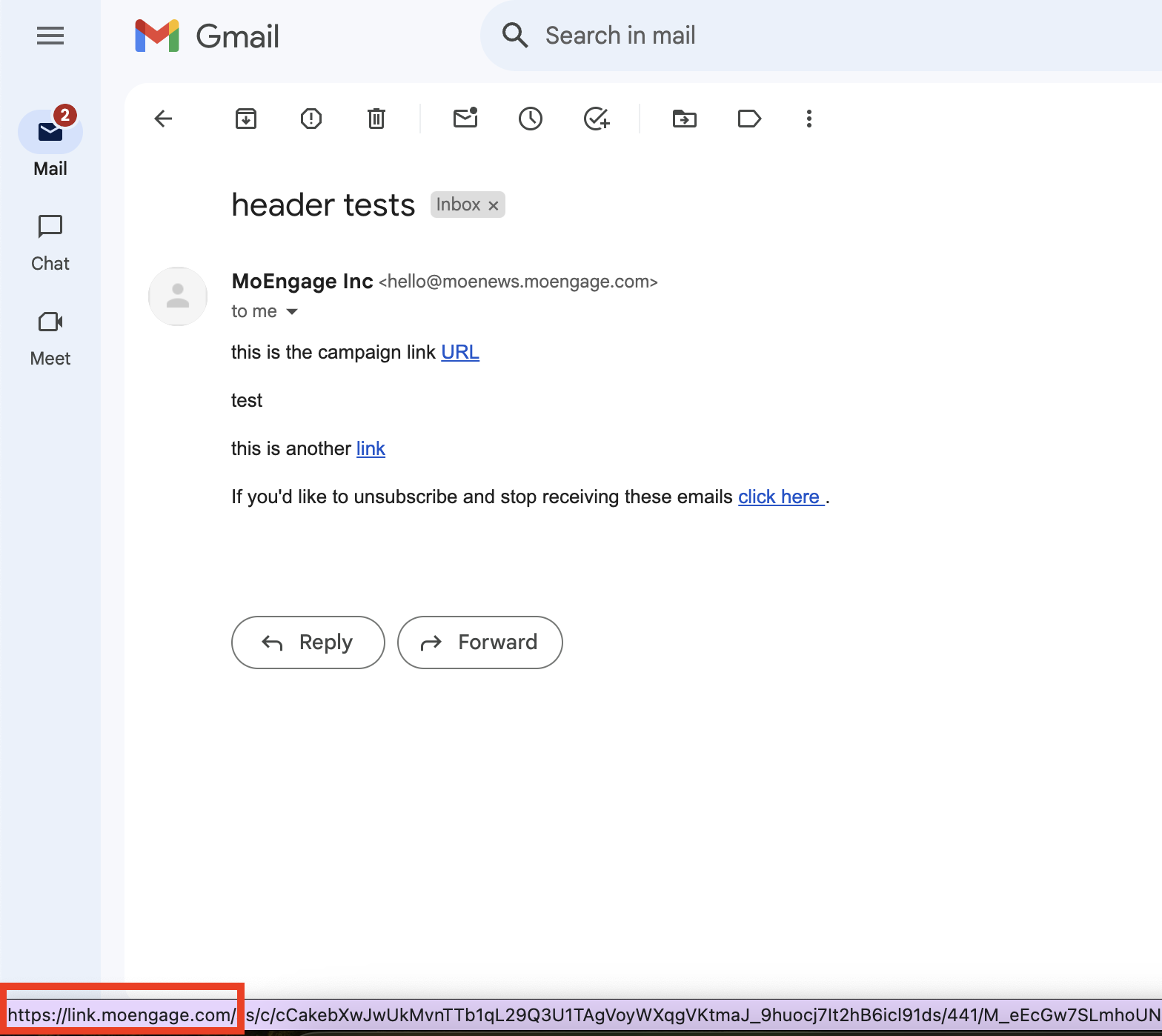Screen dimensions: 1162x1036
Task: Click the Reply button
Action: click(308, 642)
